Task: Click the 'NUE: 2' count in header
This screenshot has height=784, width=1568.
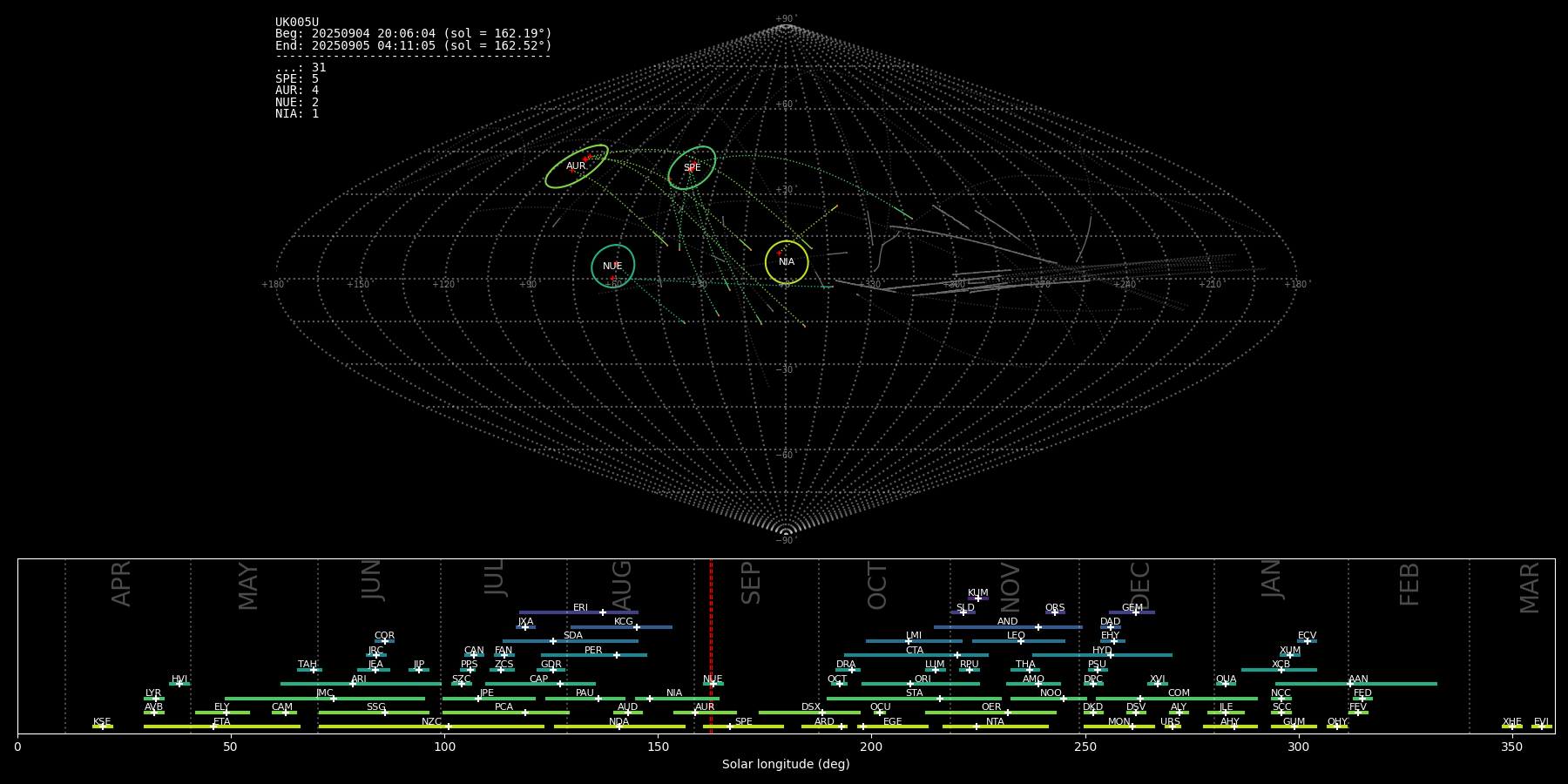Action: [x=297, y=103]
